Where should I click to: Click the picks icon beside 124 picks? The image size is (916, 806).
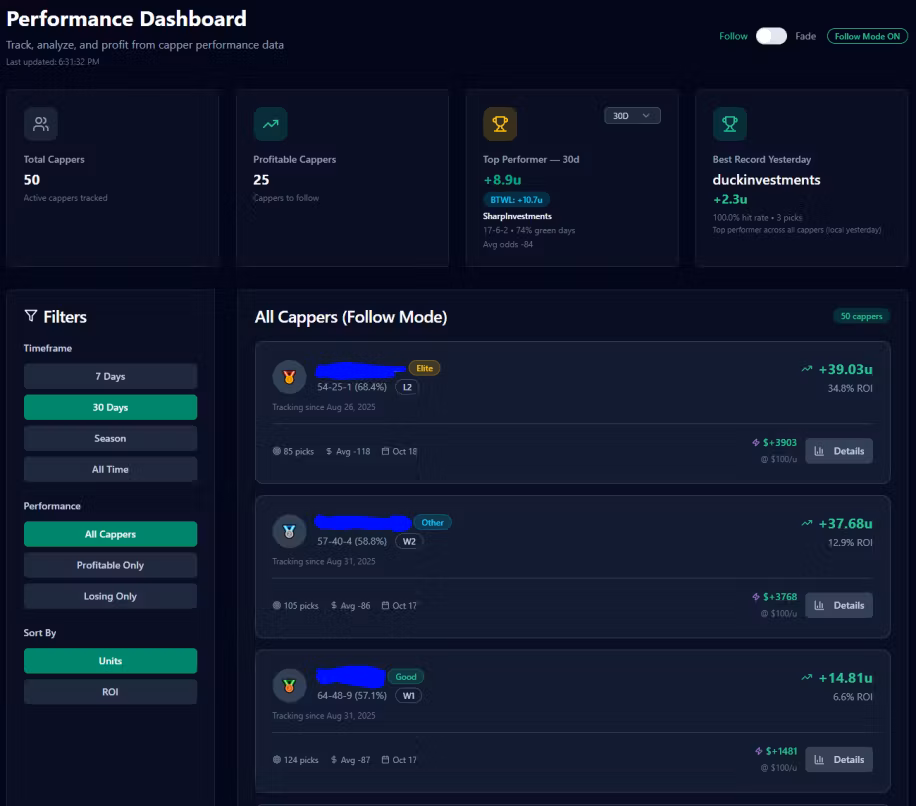point(277,759)
